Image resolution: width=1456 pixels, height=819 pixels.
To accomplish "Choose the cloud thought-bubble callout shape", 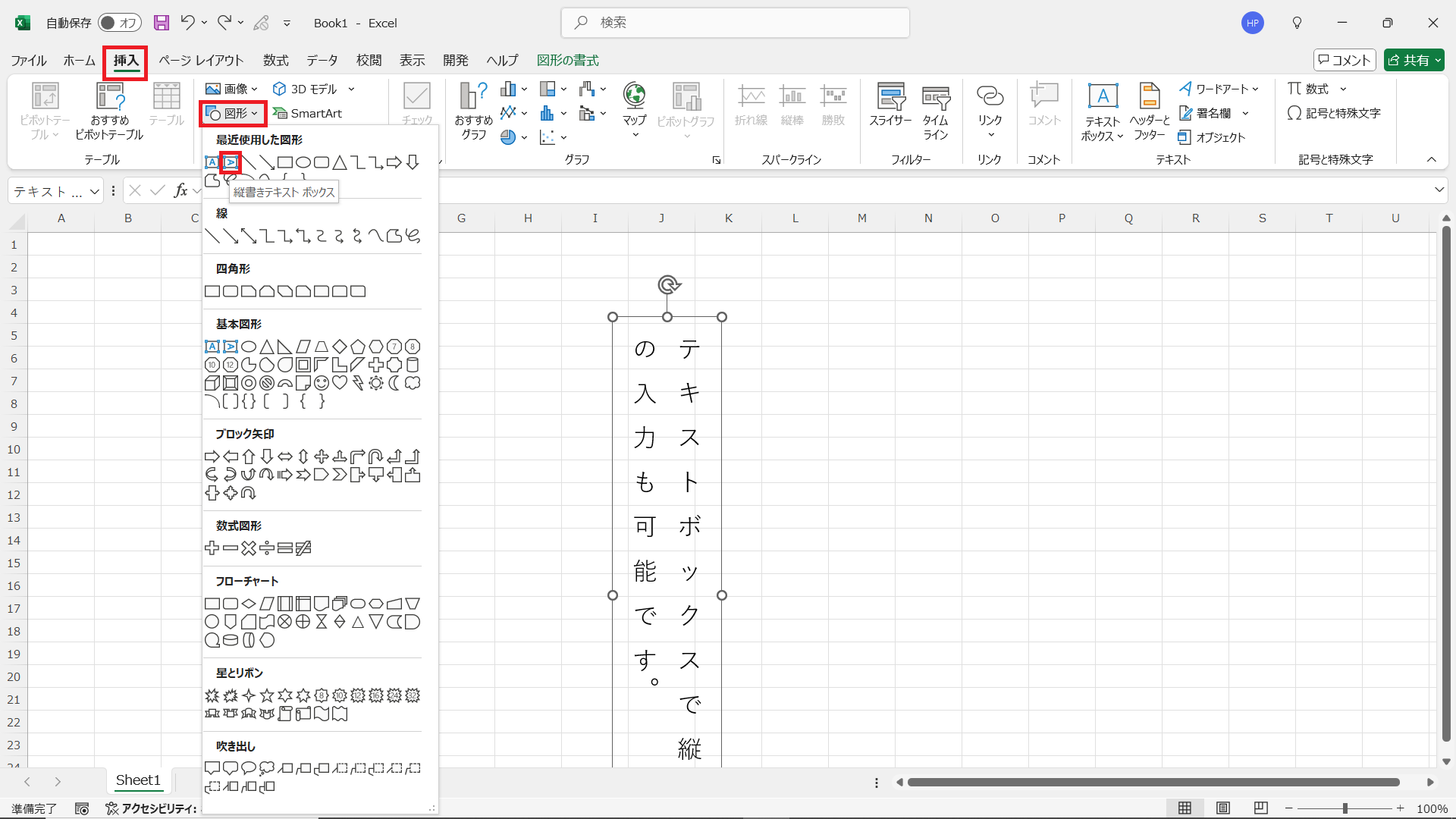I will coord(267,768).
